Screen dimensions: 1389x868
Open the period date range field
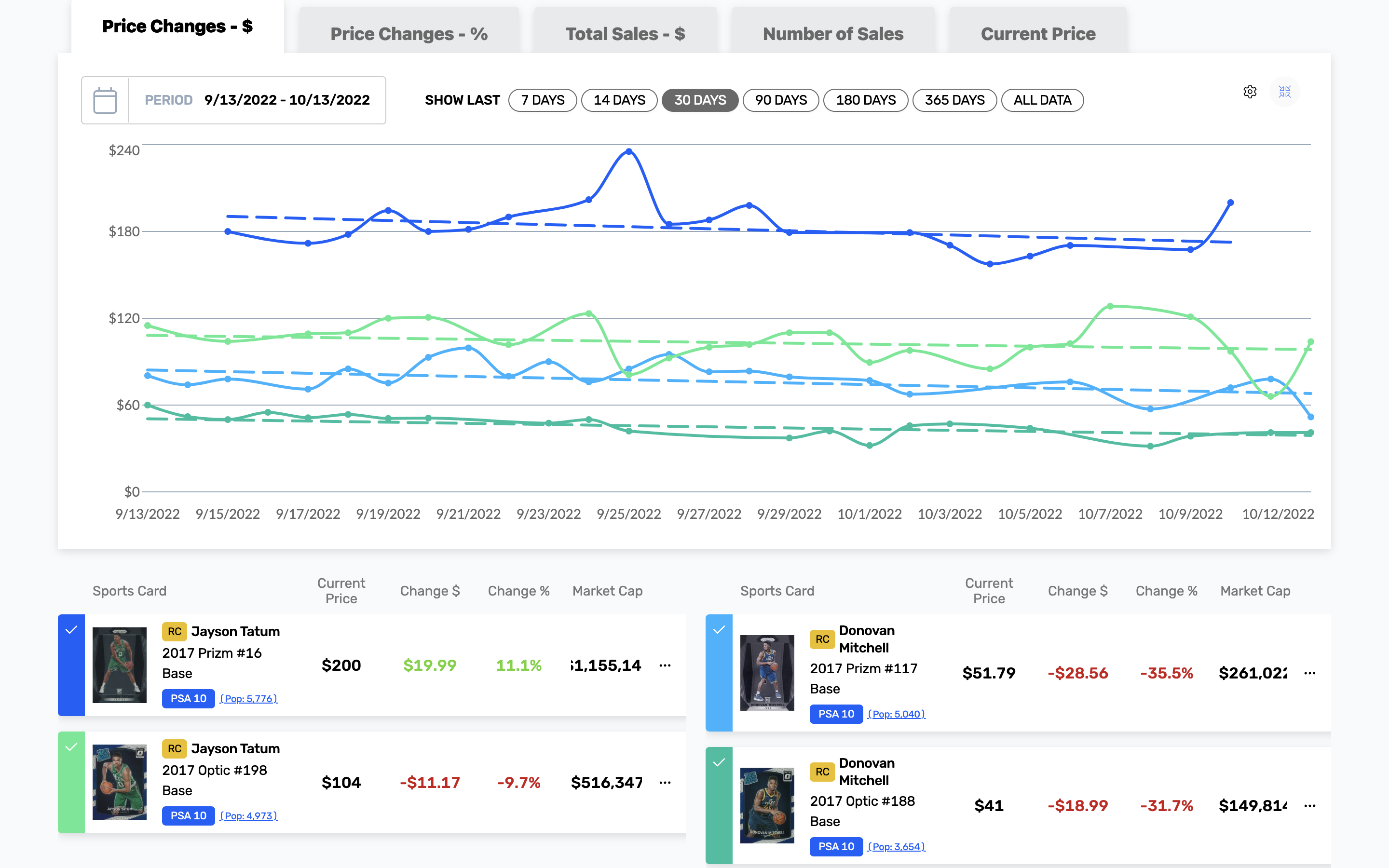tap(233, 100)
